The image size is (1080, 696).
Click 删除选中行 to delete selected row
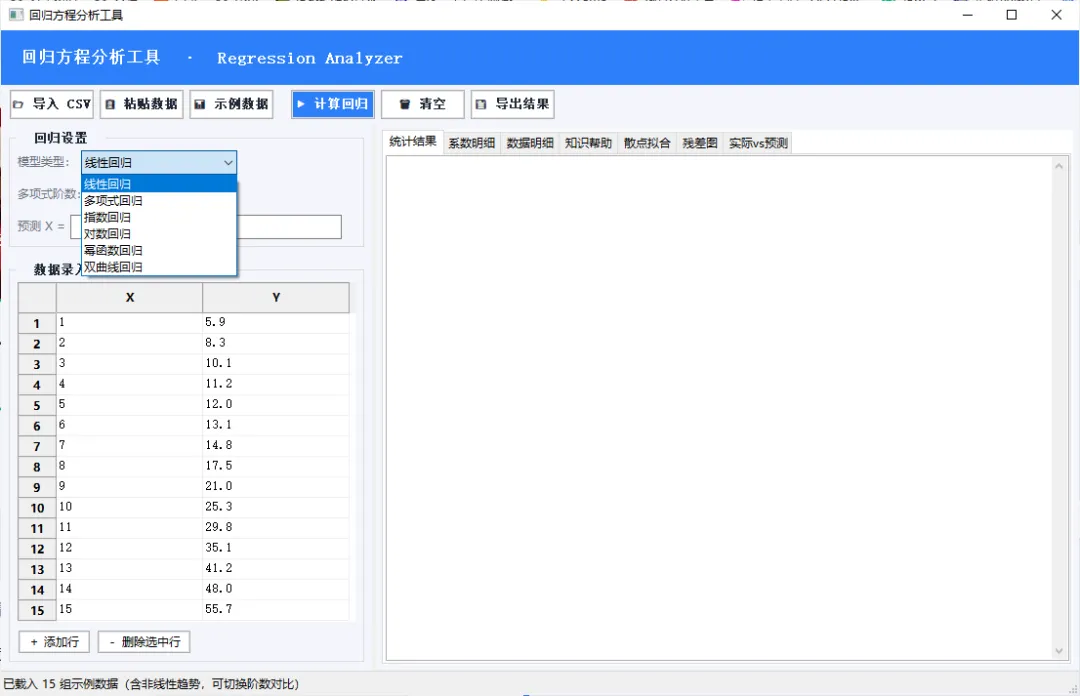pyautogui.click(x=144, y=642)
